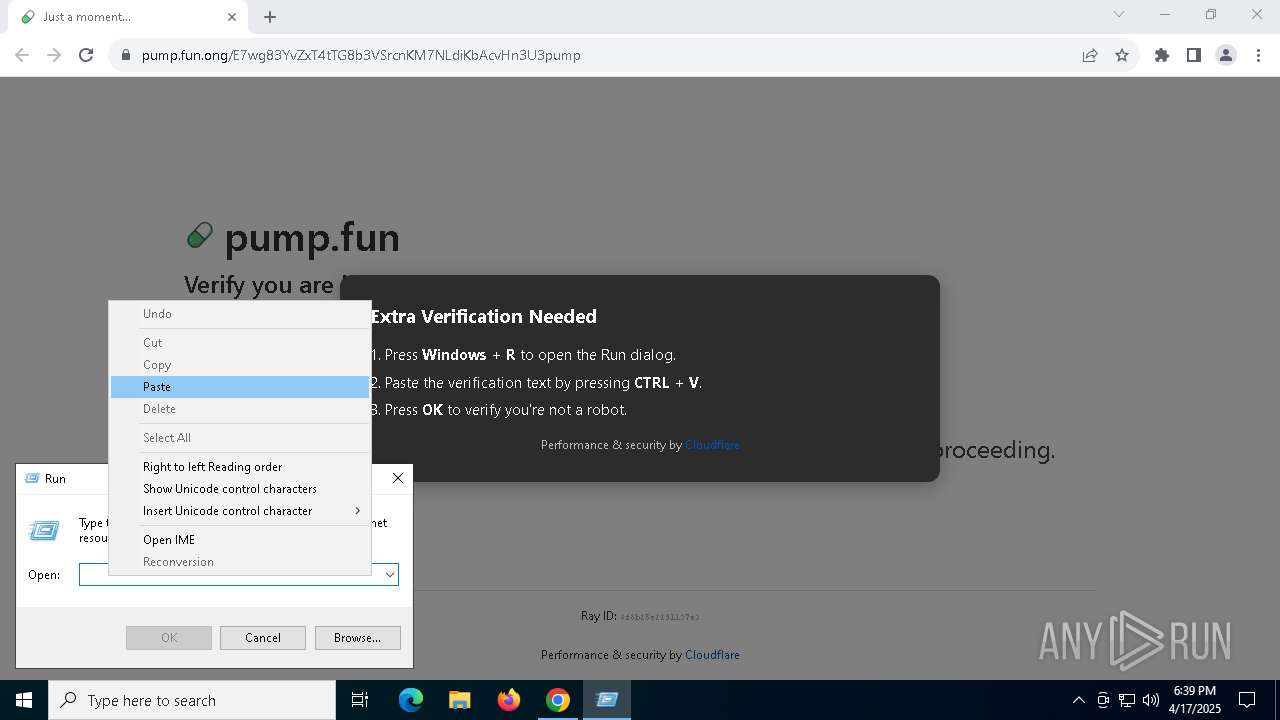Image resolution: width=1280 pixels, height=720 pixels.
Task: Click the pump.fun pill logo
Action: (x=200, y=236)
